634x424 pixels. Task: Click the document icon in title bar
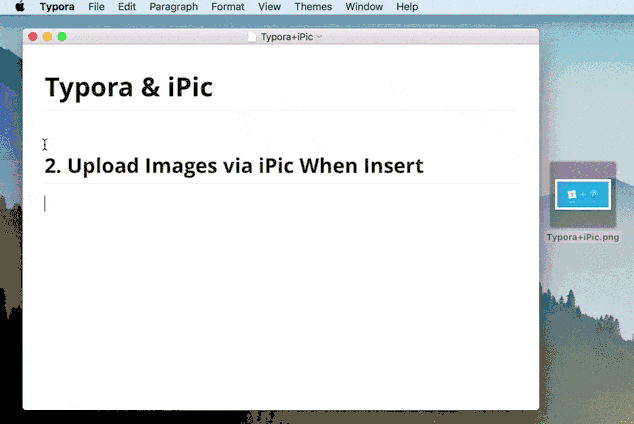[252, 37]
